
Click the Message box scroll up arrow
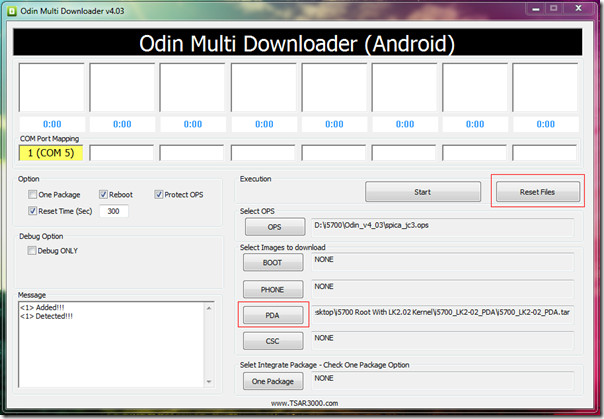coord(209,308)
